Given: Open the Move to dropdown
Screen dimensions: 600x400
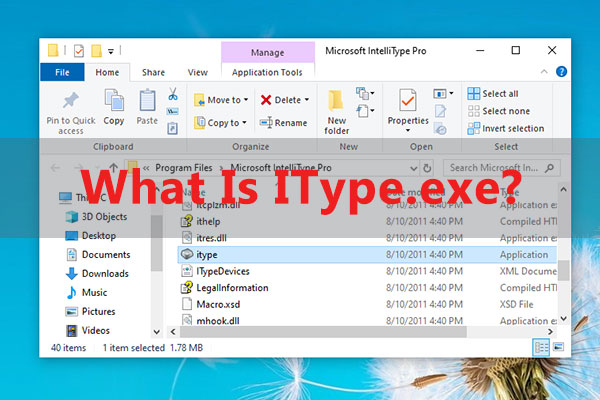Looking at the screenshot, I should click(221, 100).
